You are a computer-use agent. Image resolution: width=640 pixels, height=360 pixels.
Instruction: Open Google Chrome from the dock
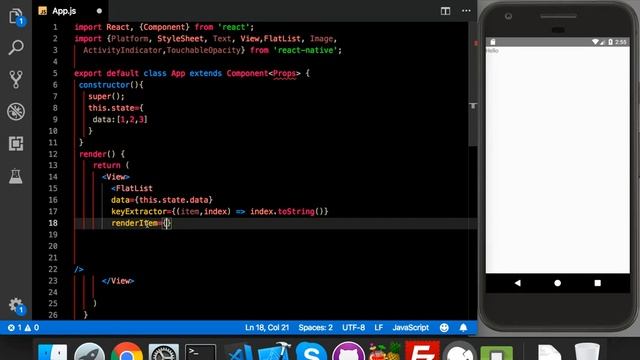tap(127, 352)
